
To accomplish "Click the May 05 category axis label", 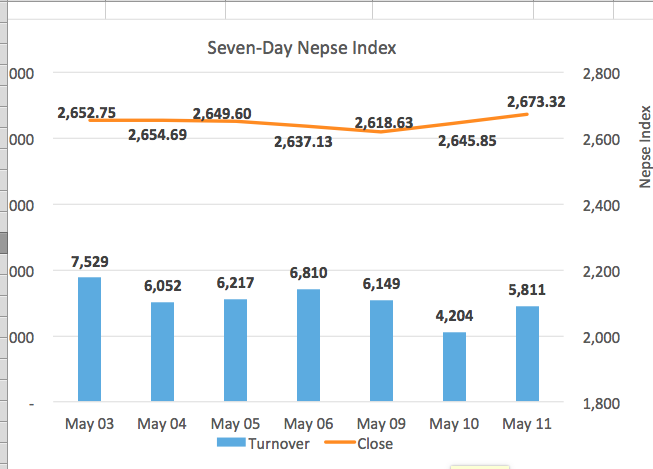I will pos(235,424).
